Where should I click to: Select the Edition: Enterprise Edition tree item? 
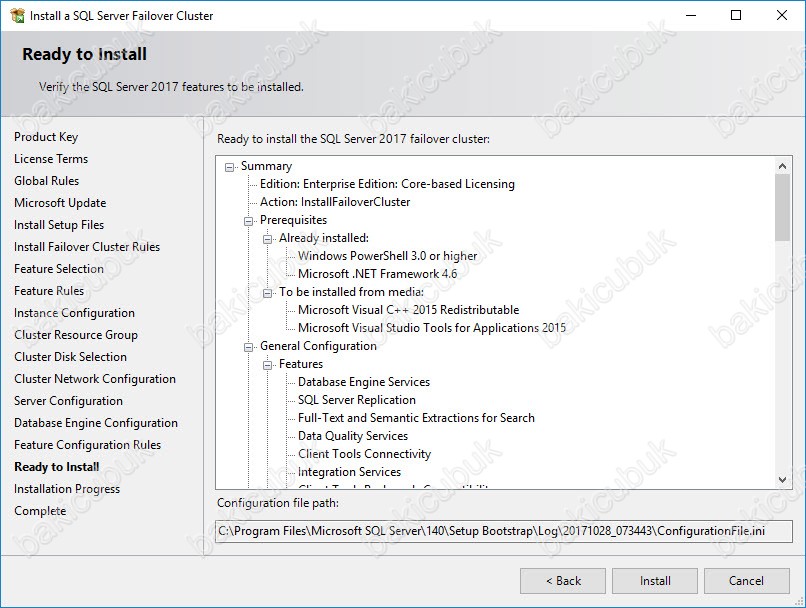click(387, 184)
